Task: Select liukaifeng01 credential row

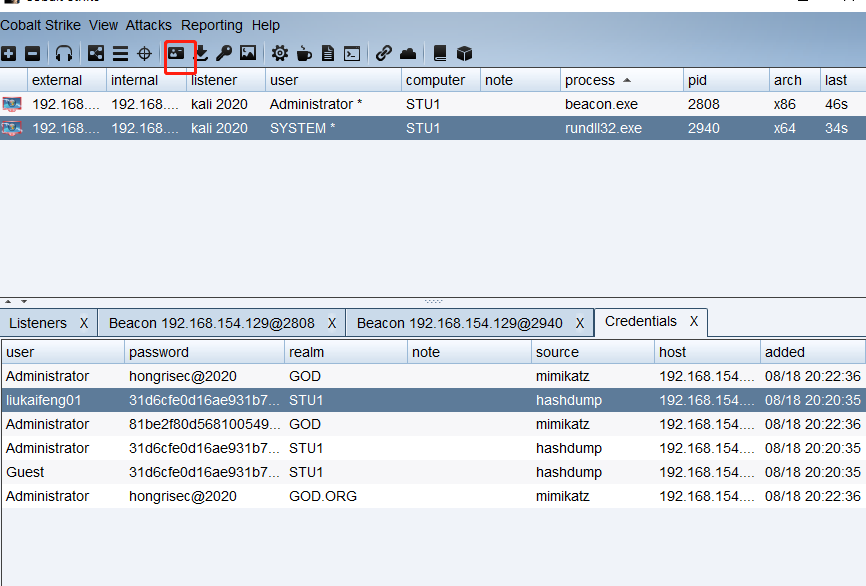Action: [x=433, y=400]
